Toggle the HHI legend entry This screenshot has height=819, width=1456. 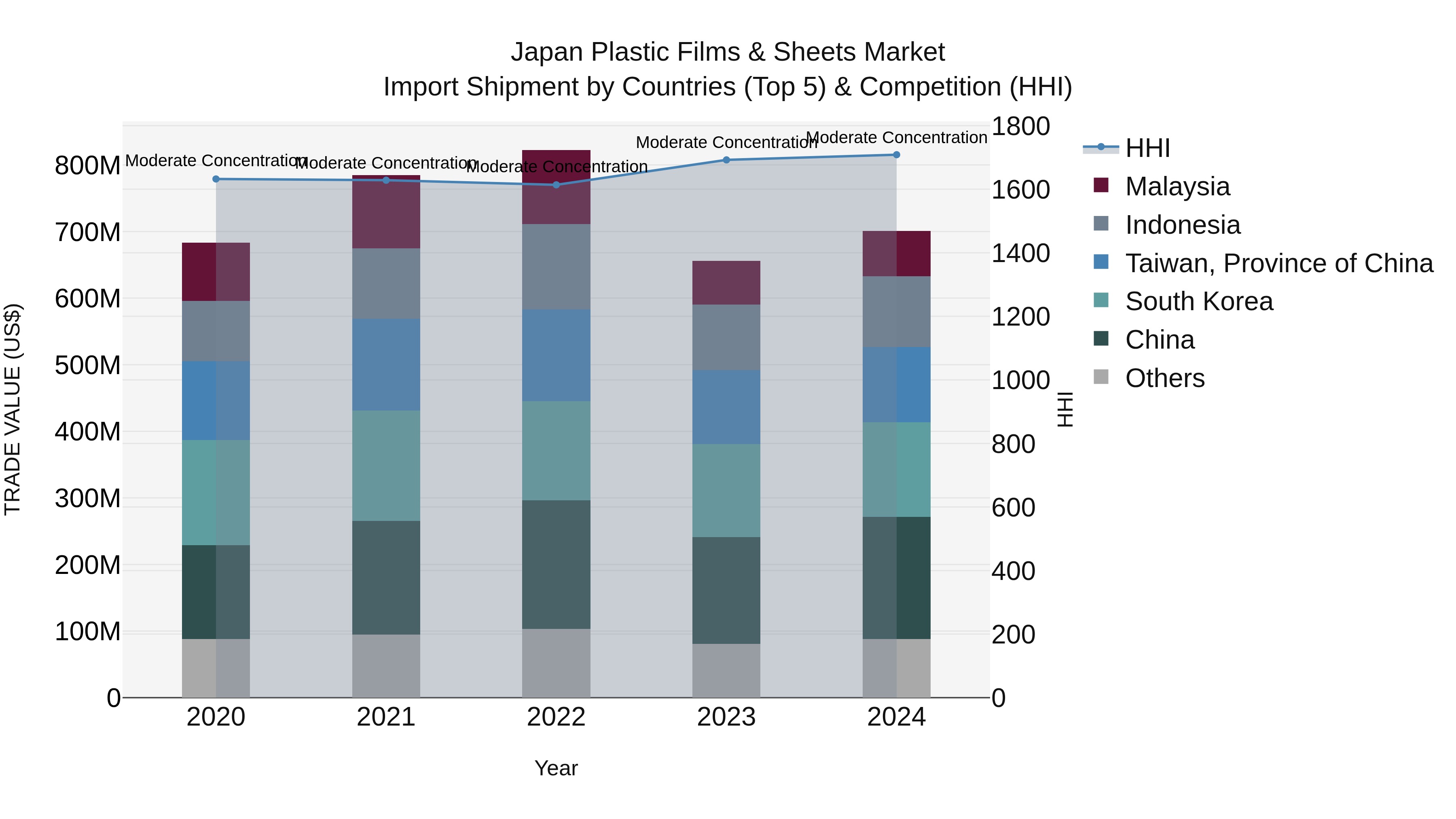pyautogui.click(x=1147, y=149)
